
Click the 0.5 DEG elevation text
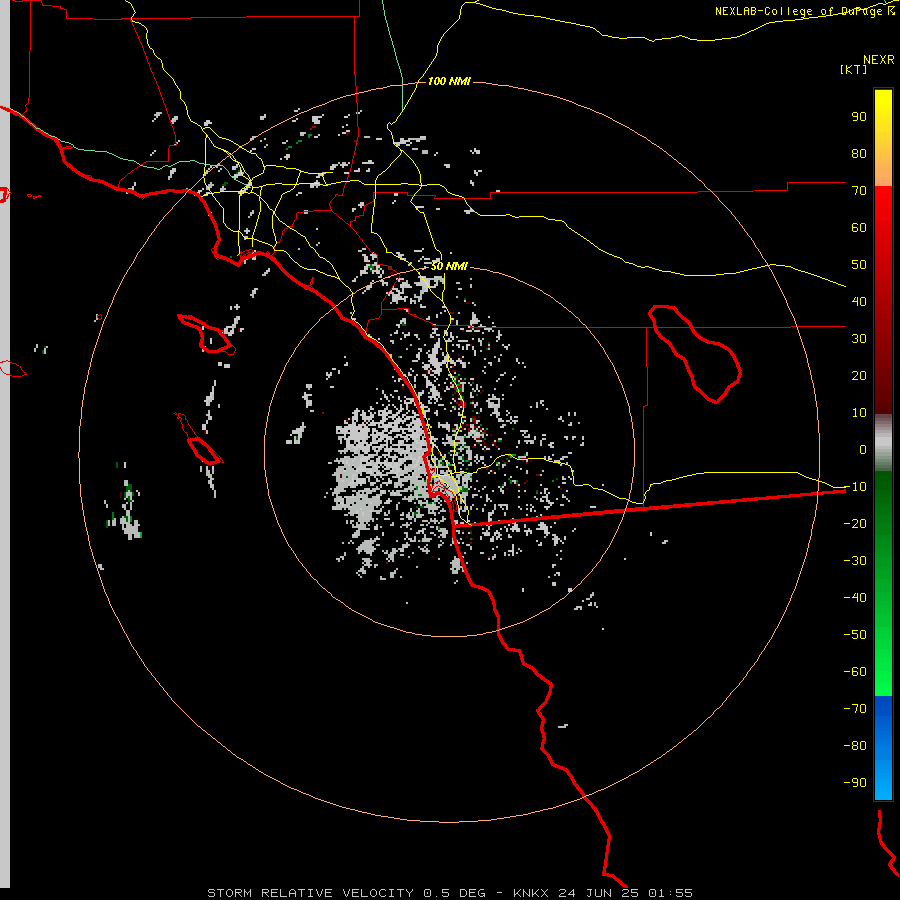coord(455,893)
